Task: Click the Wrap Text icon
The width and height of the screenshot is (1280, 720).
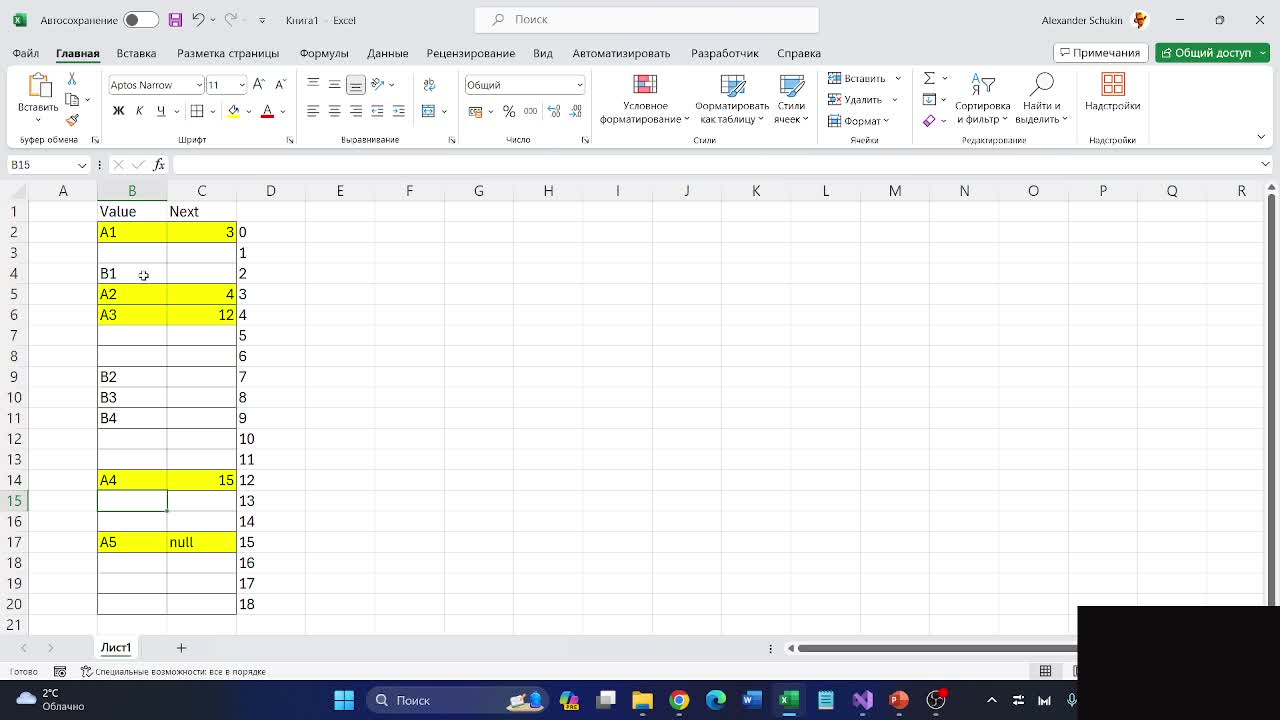Action: (x=429, y=85)
